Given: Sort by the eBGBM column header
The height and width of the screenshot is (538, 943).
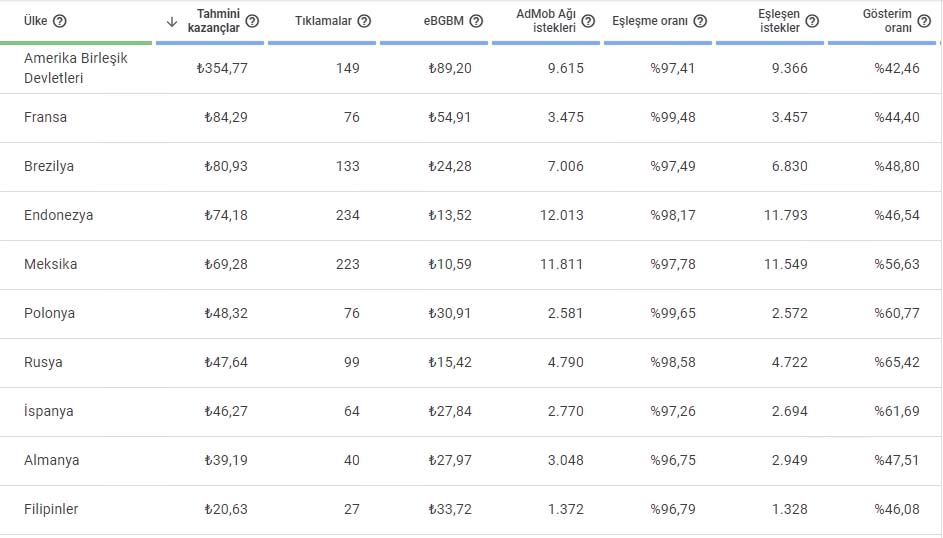Looking at the screenshot, I should (444, 21).
